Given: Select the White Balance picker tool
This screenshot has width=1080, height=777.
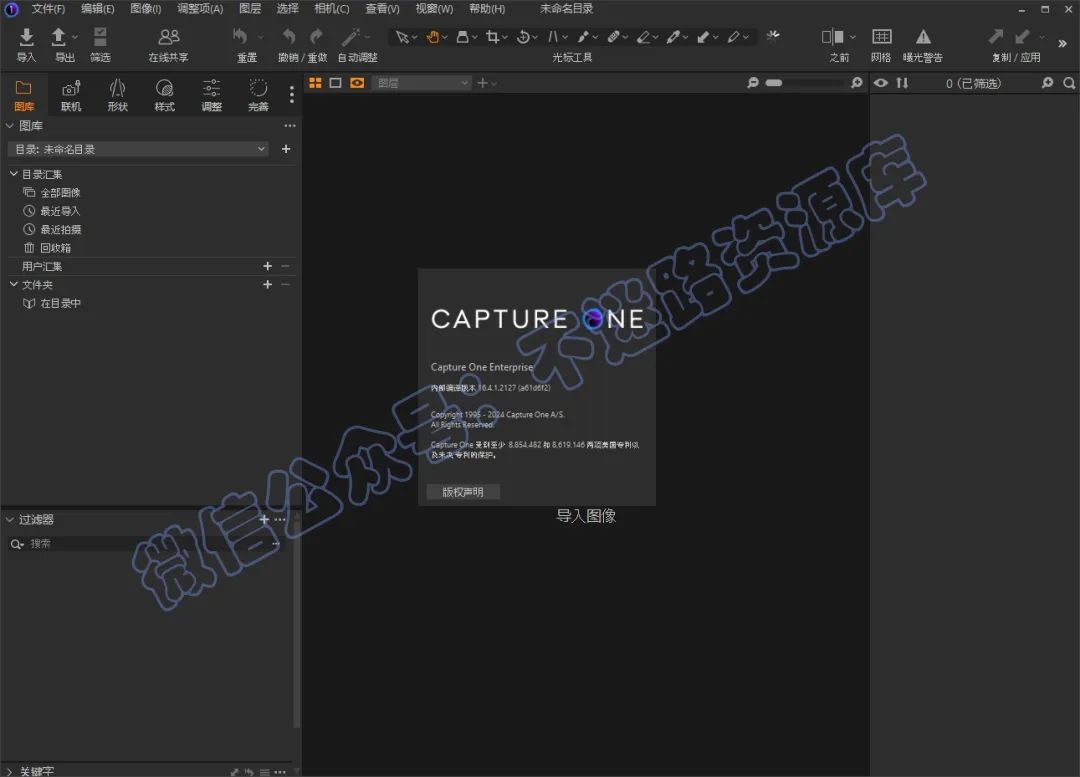Looking at the screenshot, I should pyautogui.click(x=673, y=37).
